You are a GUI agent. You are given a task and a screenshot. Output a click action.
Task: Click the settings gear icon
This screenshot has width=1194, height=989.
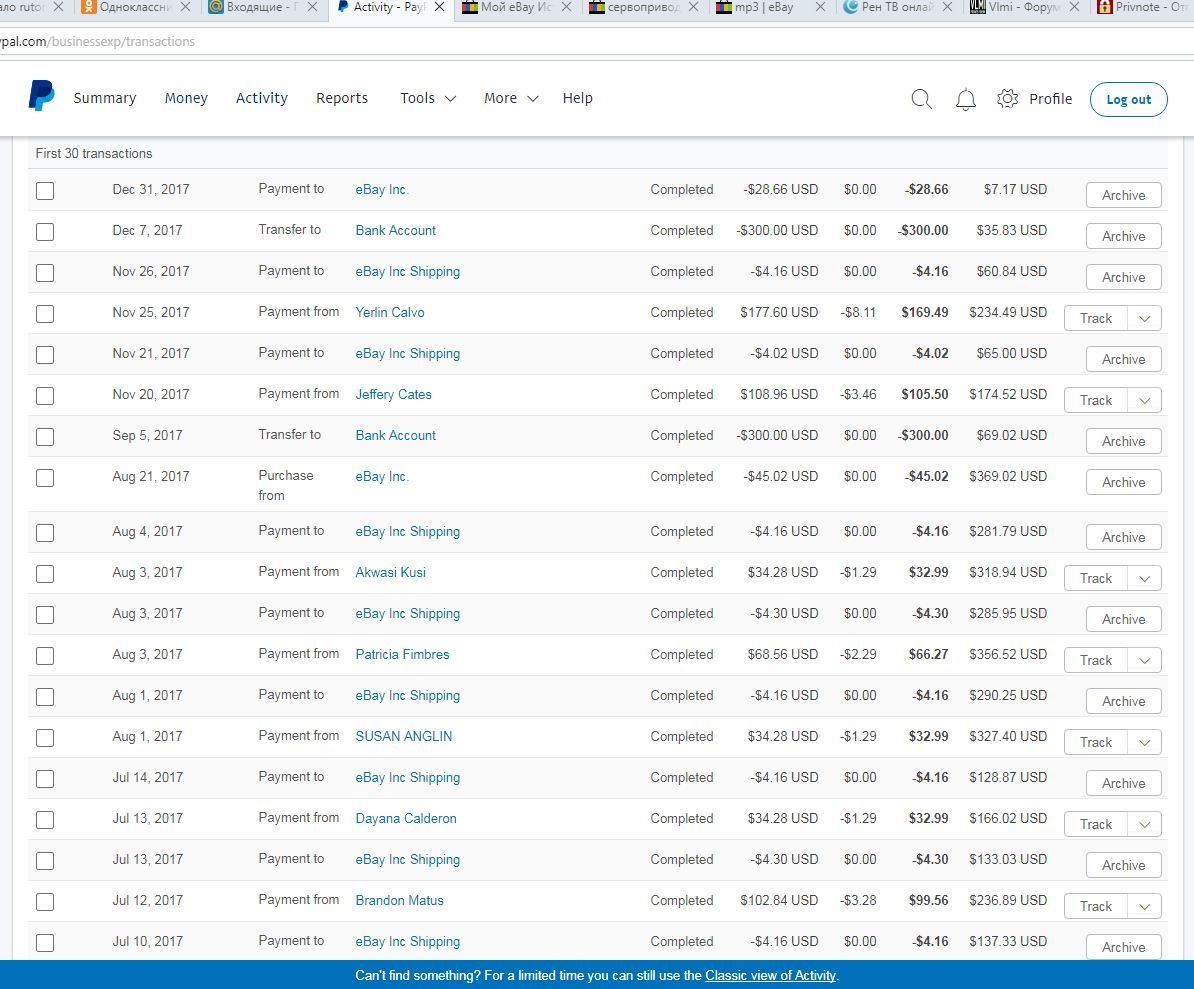click(1007, 99)
